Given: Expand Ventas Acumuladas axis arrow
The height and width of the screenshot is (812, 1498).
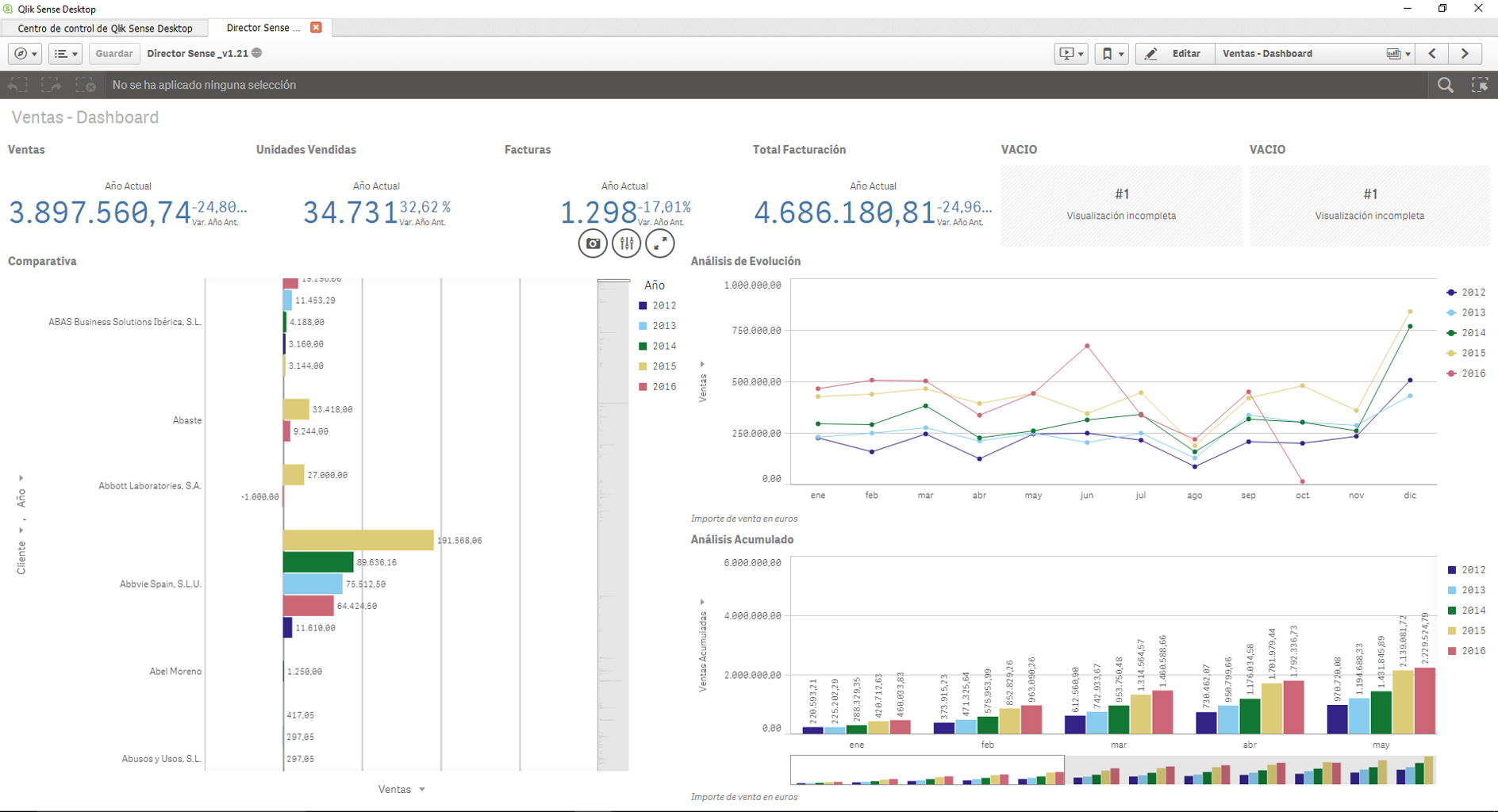Looking at the screenshot, I should click(x=702, y=602).
